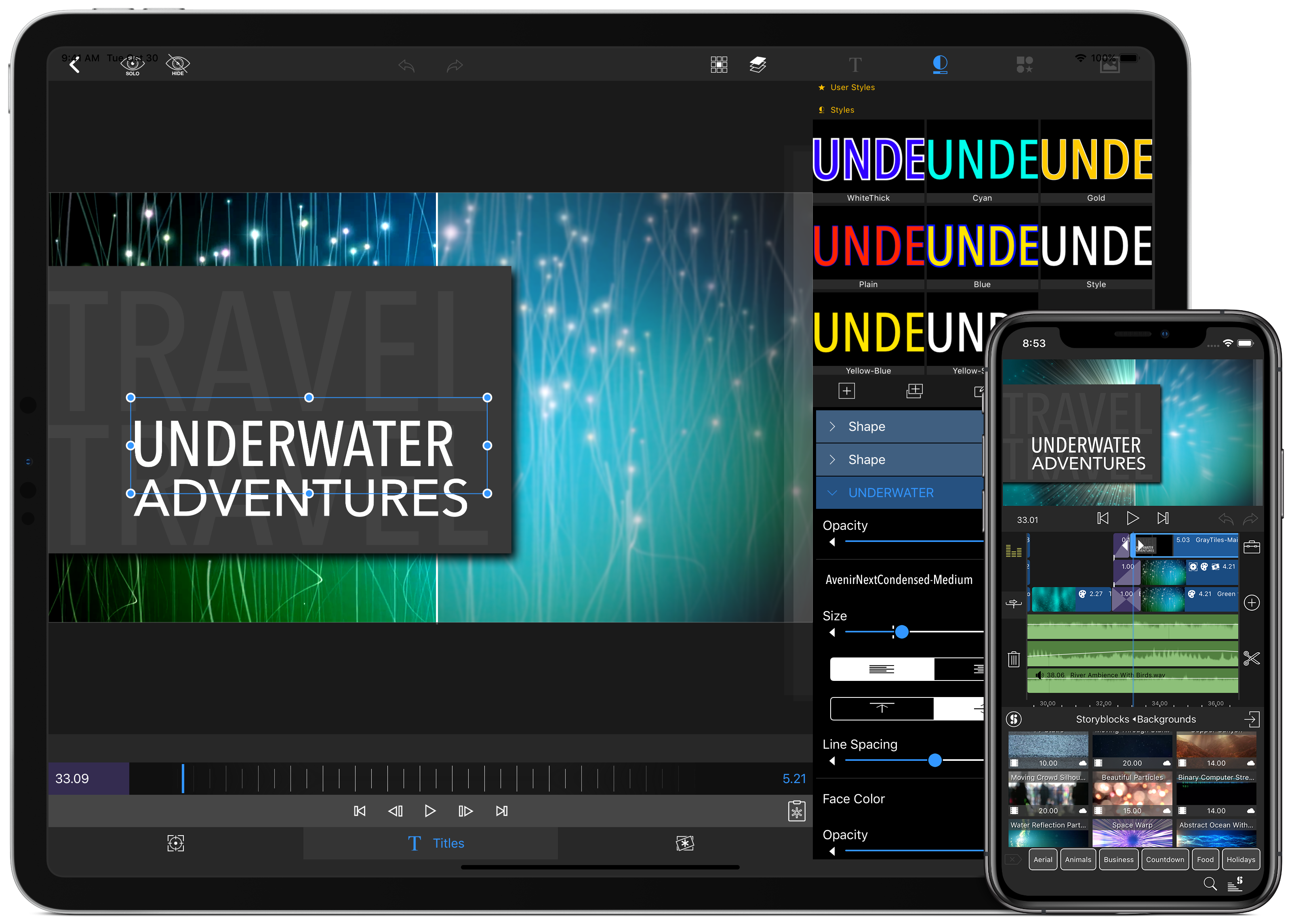
Task: Apply the WhiteThick title style
Action: 869,162
